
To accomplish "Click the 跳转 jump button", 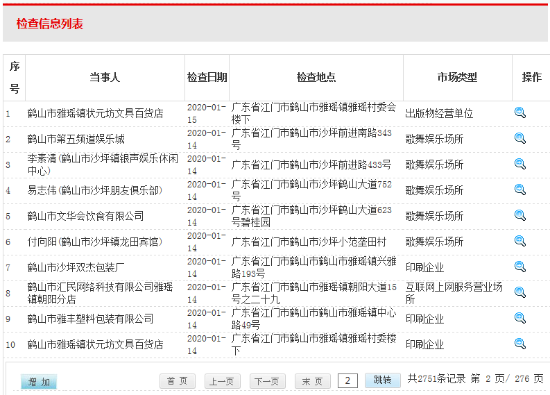I will click(x=382, y=380).
